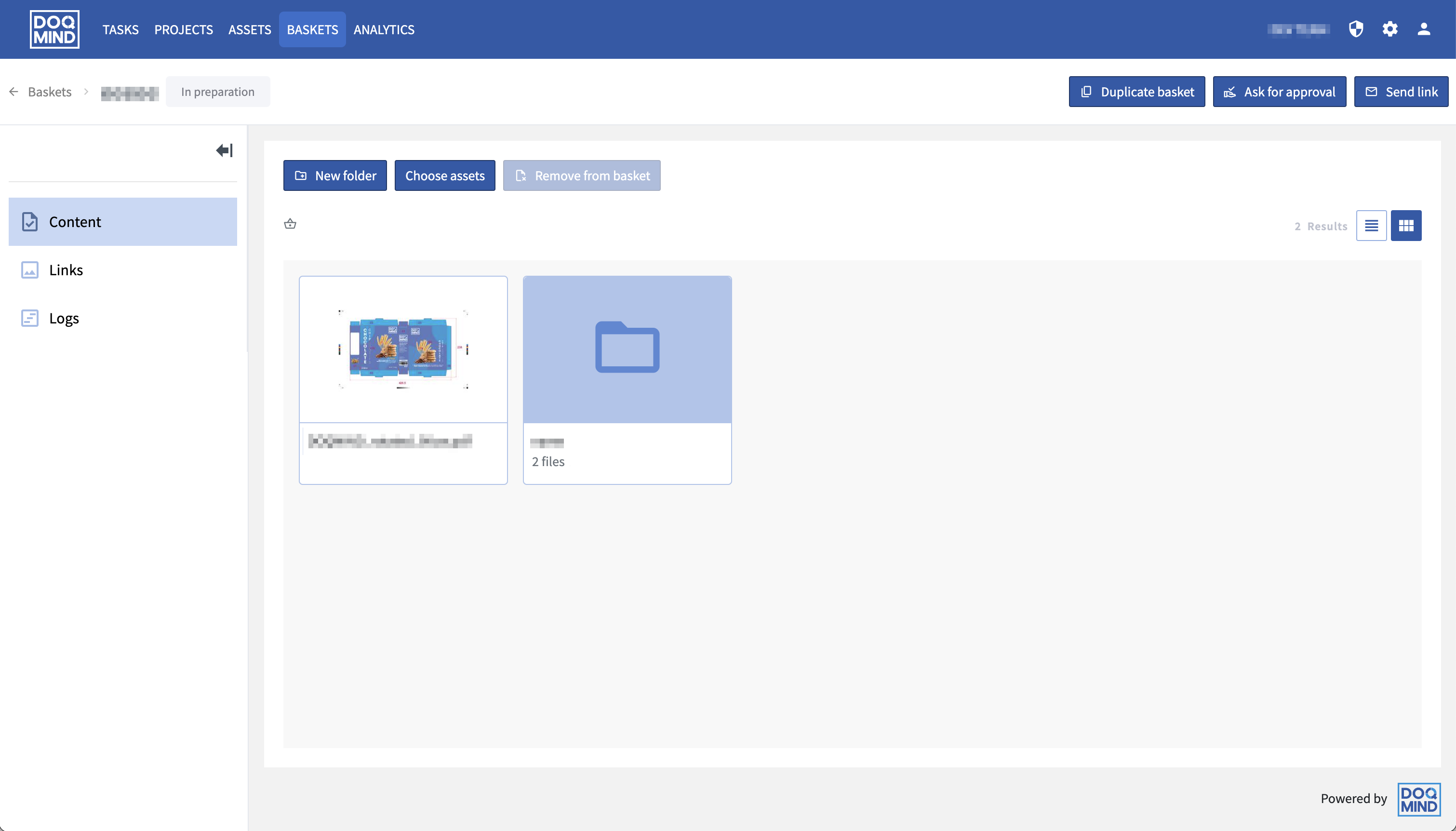This screenshot has height=831, width=1456.
Task: Open the shield security icon
Action: pos(1356,29)
